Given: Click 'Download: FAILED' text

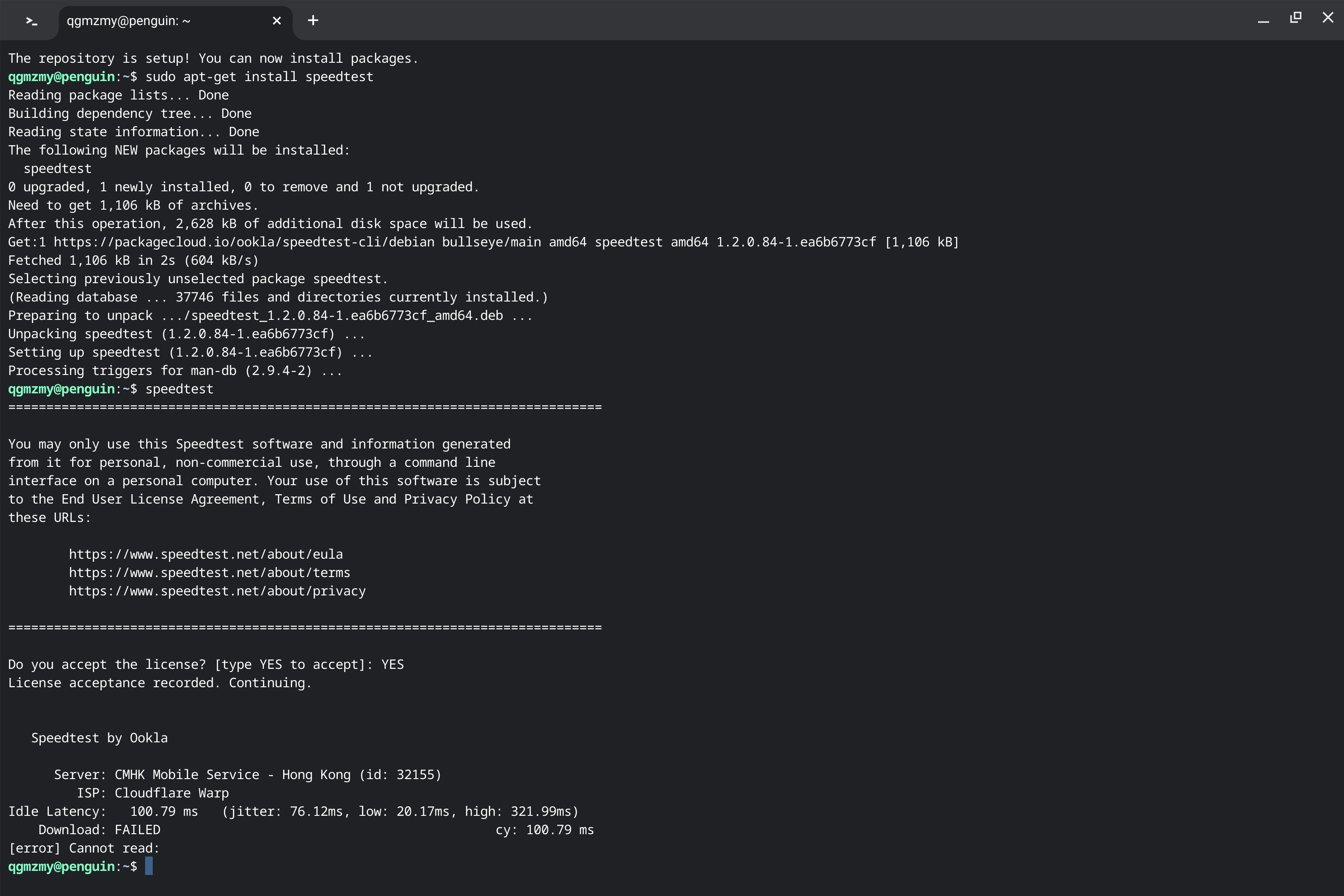Looking at the screenshot, I should coord(99,830).
